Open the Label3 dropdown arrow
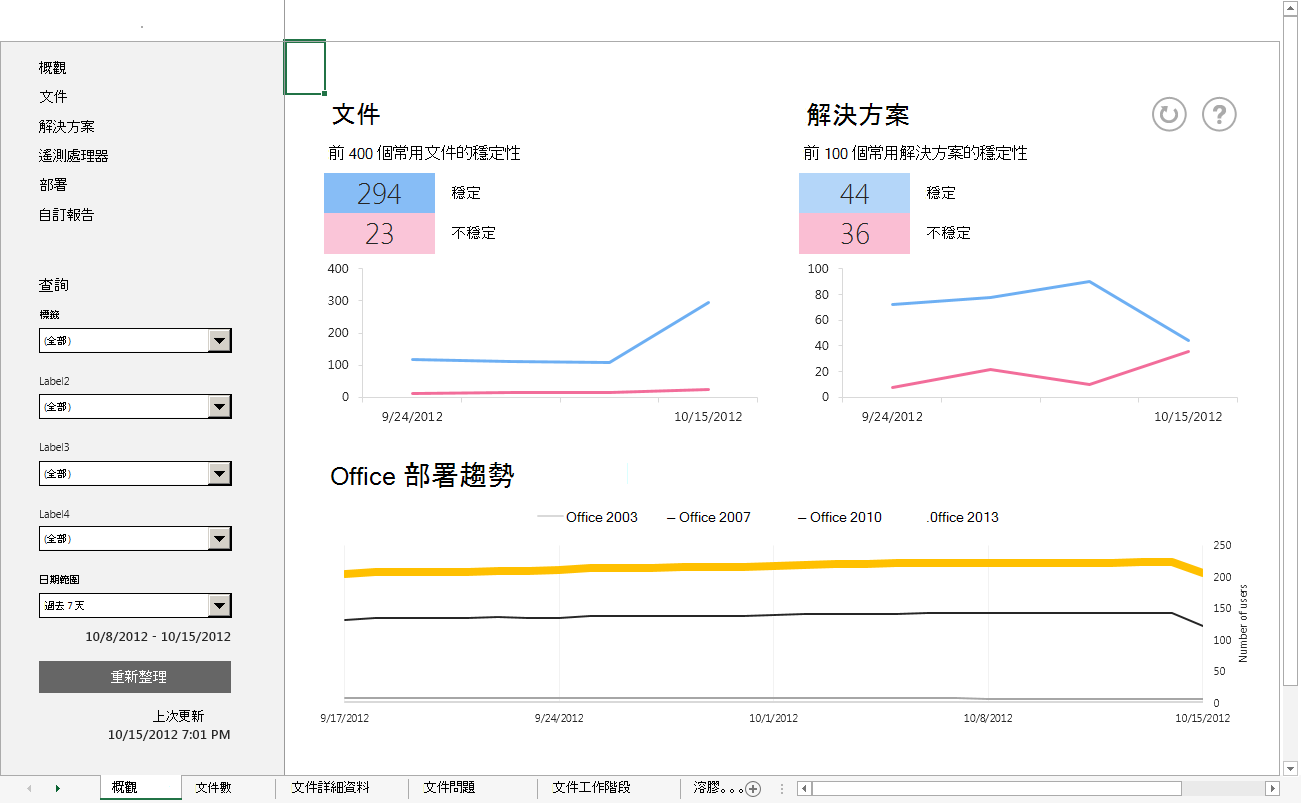Image resolution: width=1301 pixels, height=803 pixels. point(219,473)
